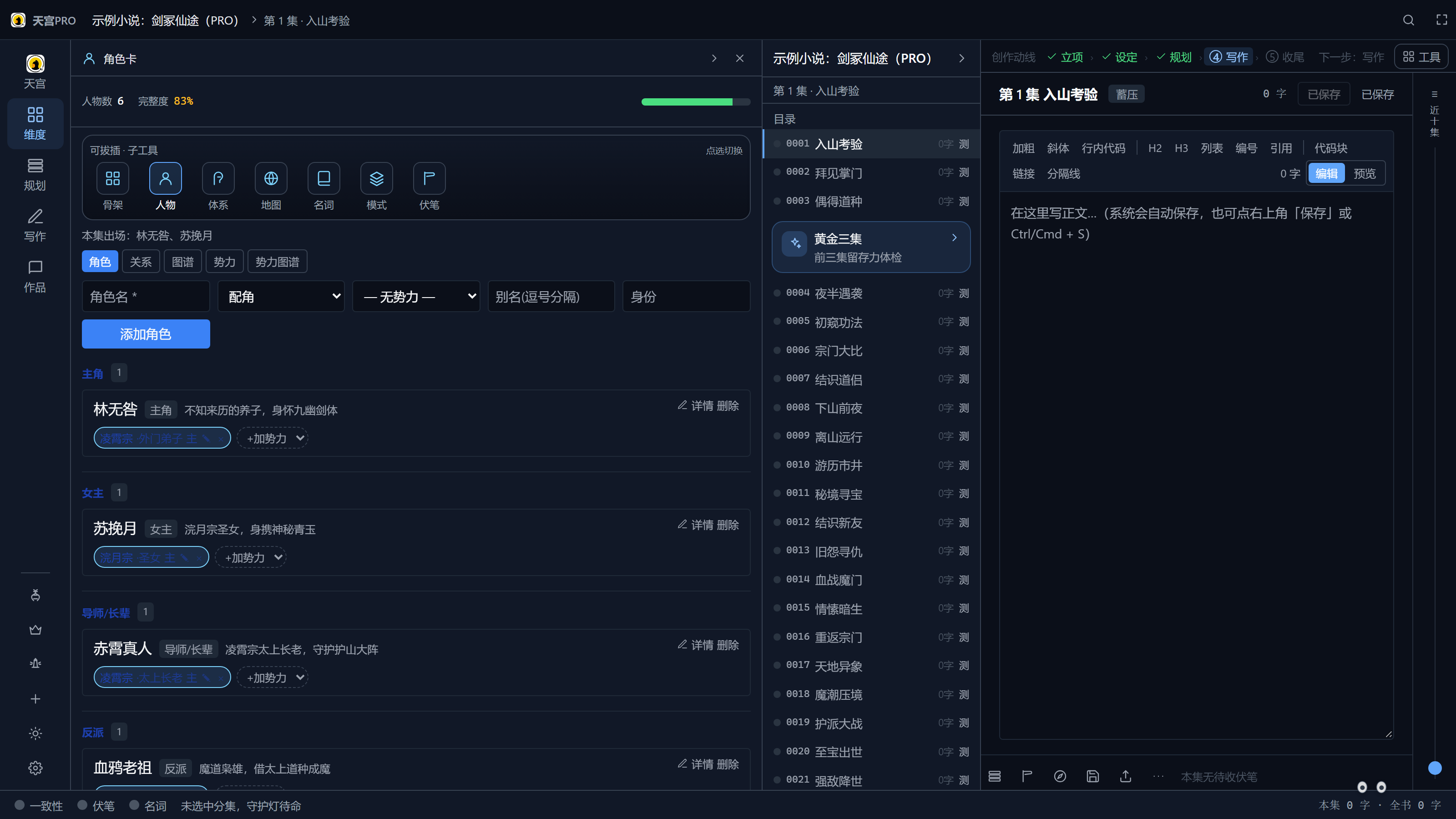Click the search icon in top bar

[x=1409, y=20]
